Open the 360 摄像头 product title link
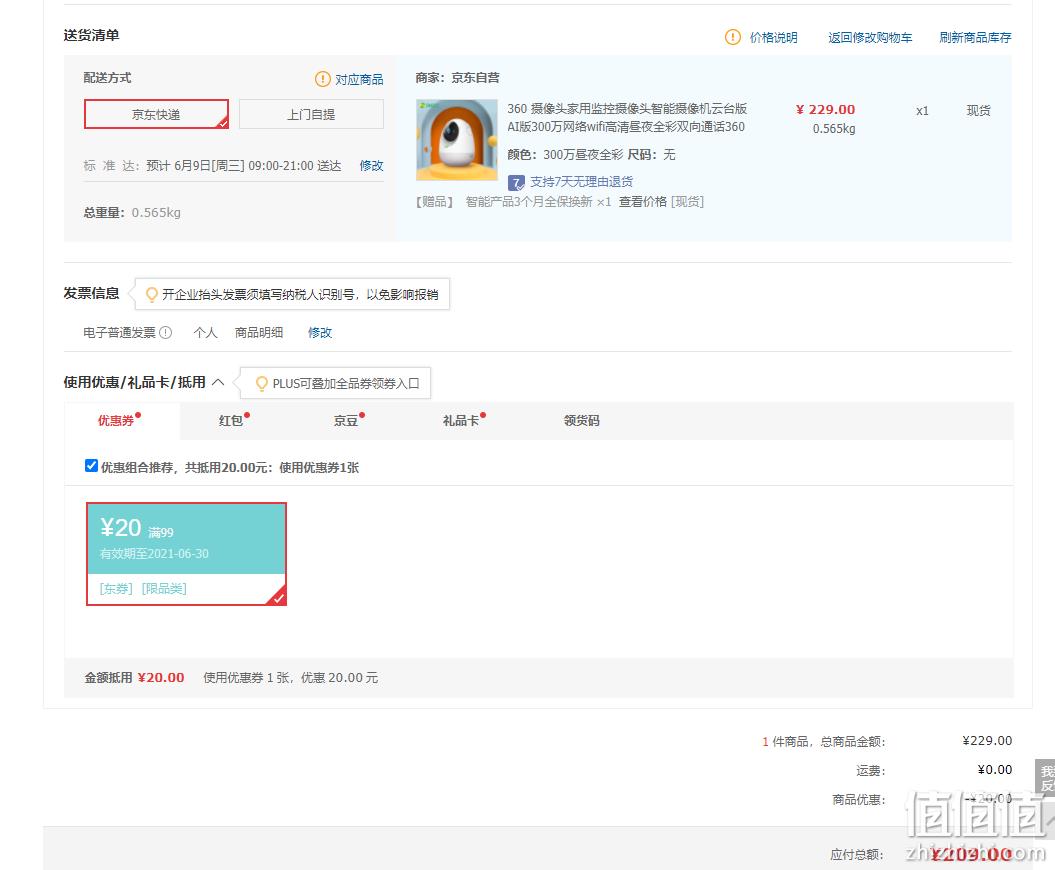 (627, 118)
